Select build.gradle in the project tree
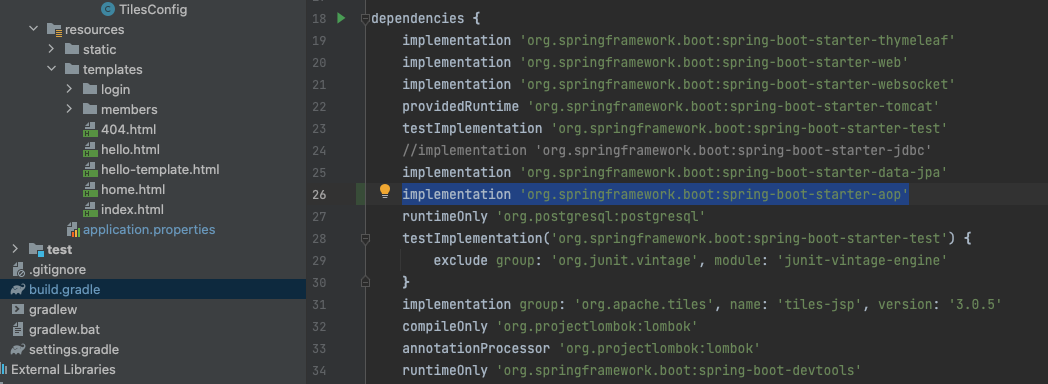Screen dimensions: 1048x384 click(65, 290)
